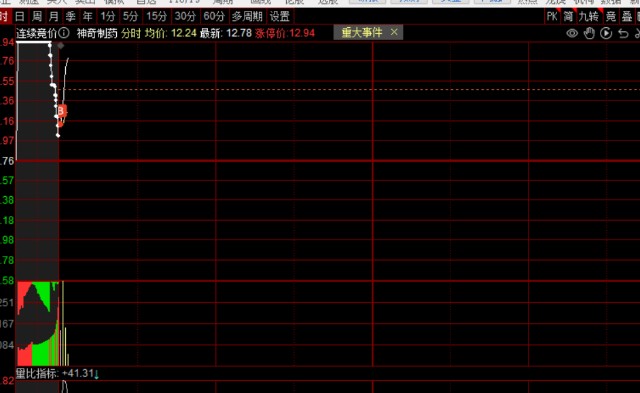
Task: Click the undo arrow icon
Action: click(x=623, y=33)
